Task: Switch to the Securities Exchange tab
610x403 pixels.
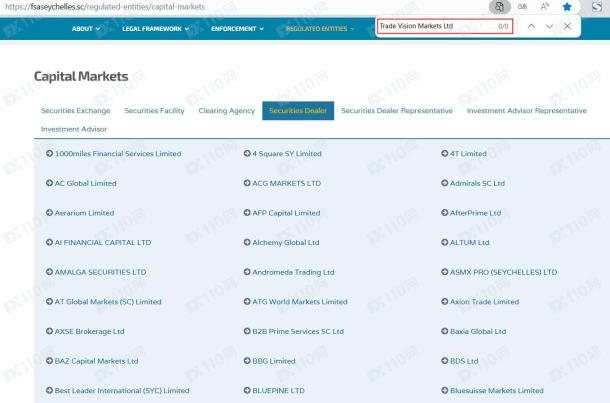Action: click(x=75, y=111)
